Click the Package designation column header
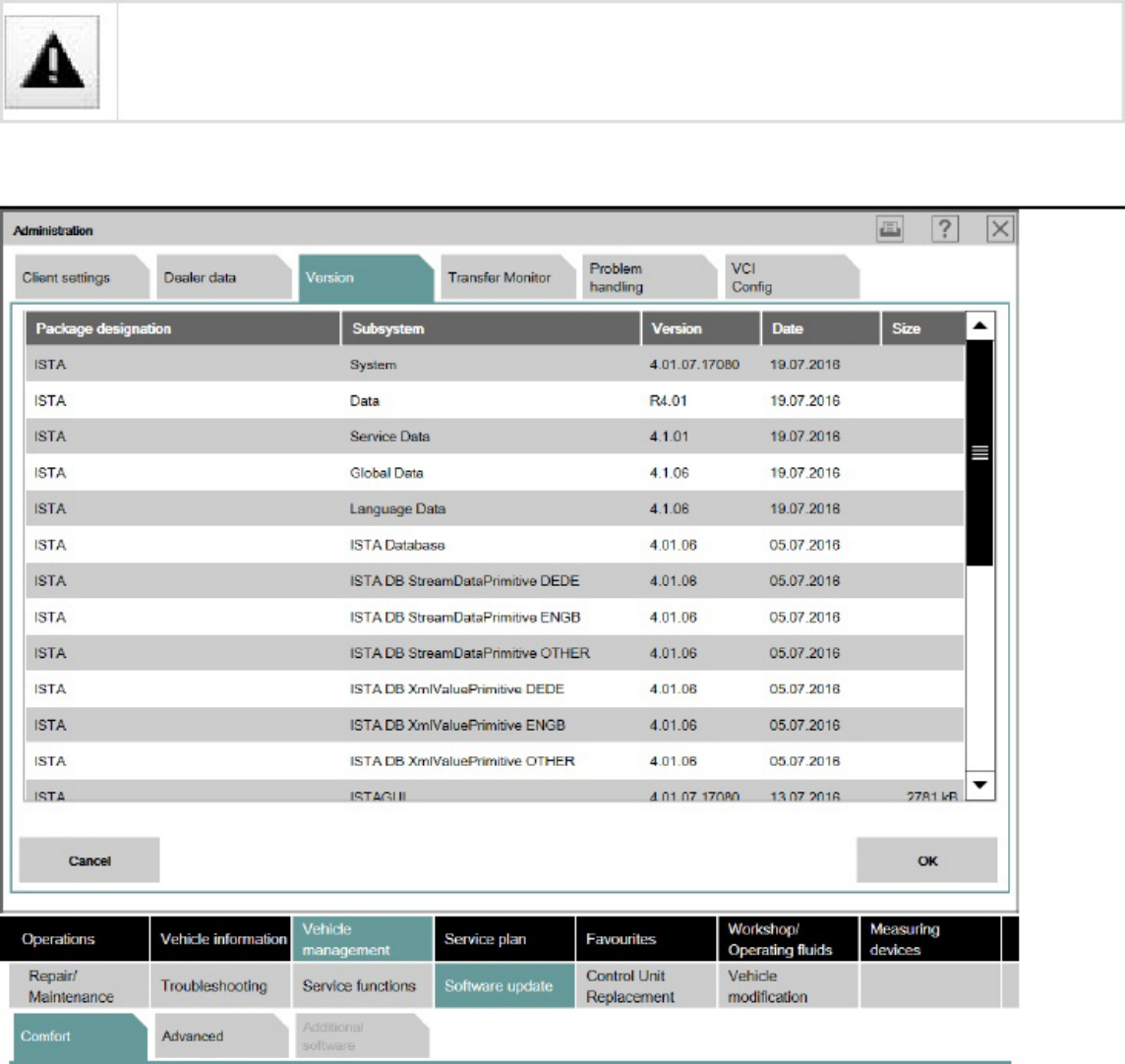The height and width of the screenshot is (1064, 1125). coord(183,328)
